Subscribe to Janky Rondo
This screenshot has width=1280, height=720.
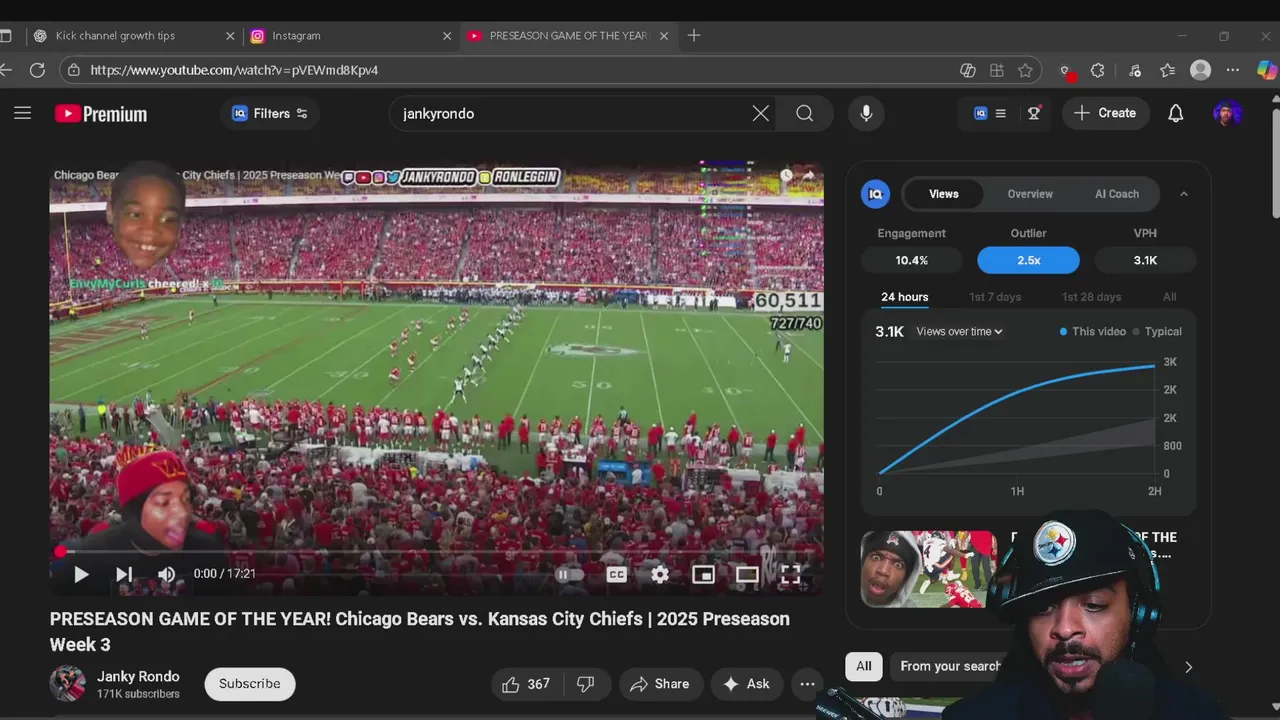click(250, 684)
